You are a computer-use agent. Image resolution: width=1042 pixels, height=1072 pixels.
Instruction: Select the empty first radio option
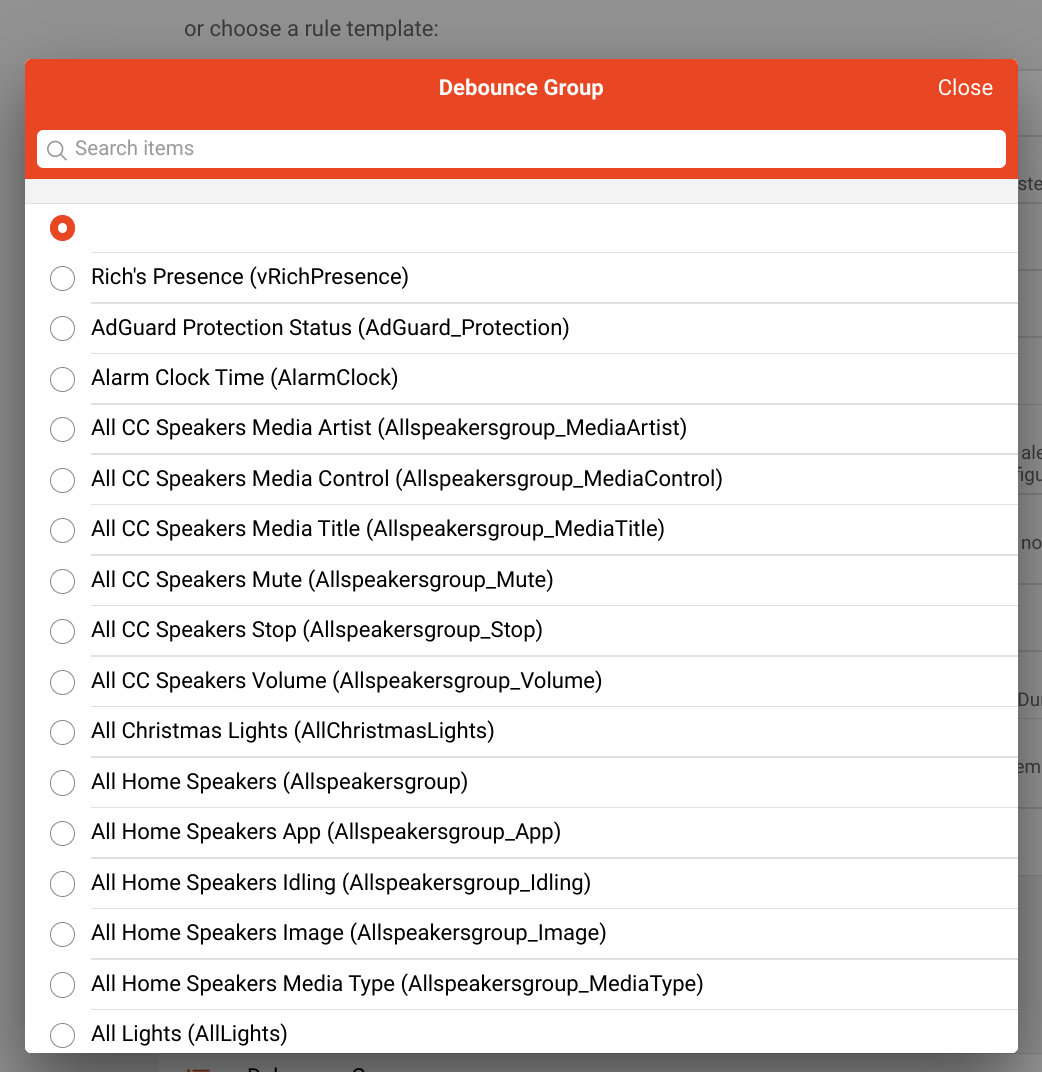[x=63, y=228]
